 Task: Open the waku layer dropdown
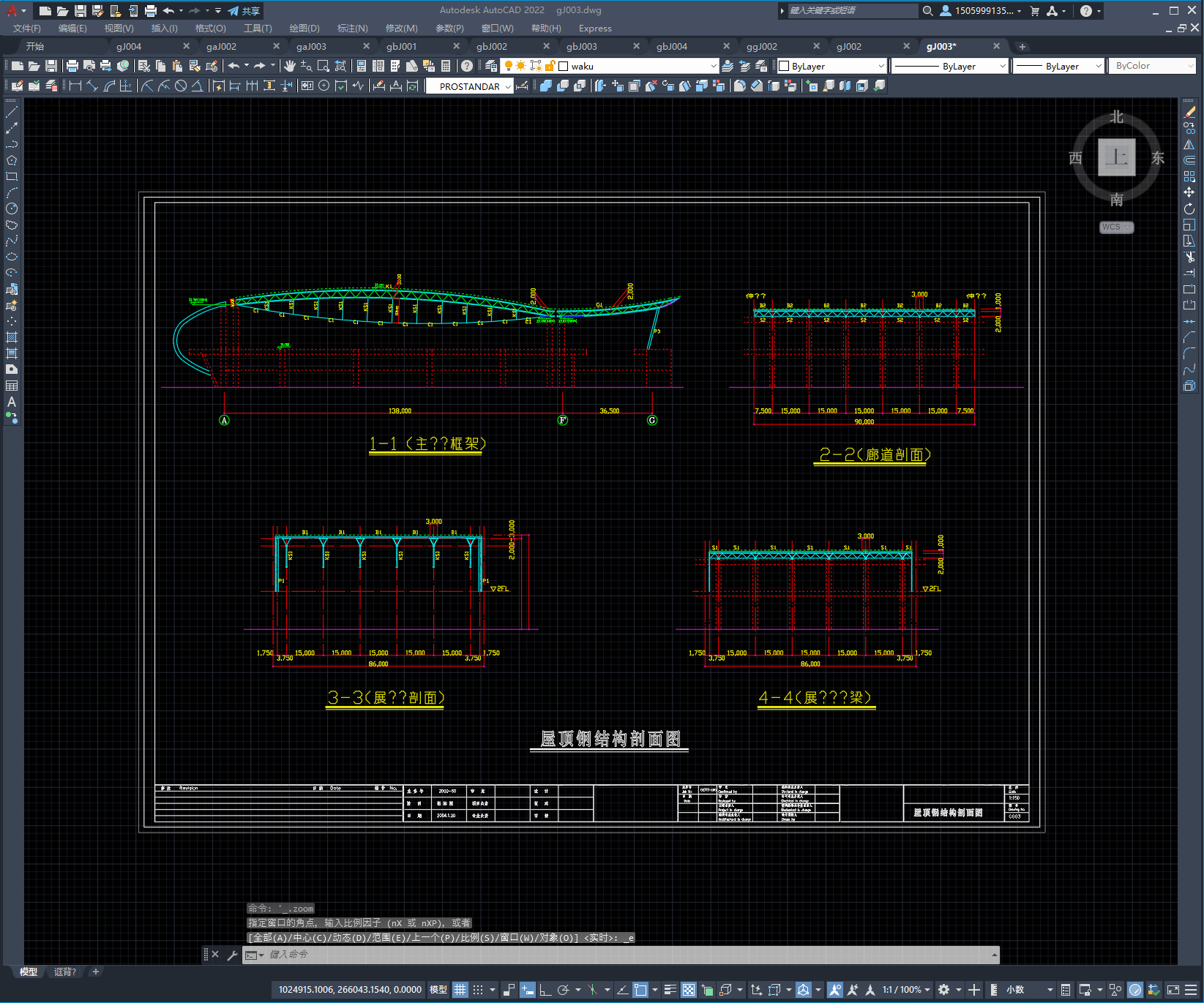(713, 66)
